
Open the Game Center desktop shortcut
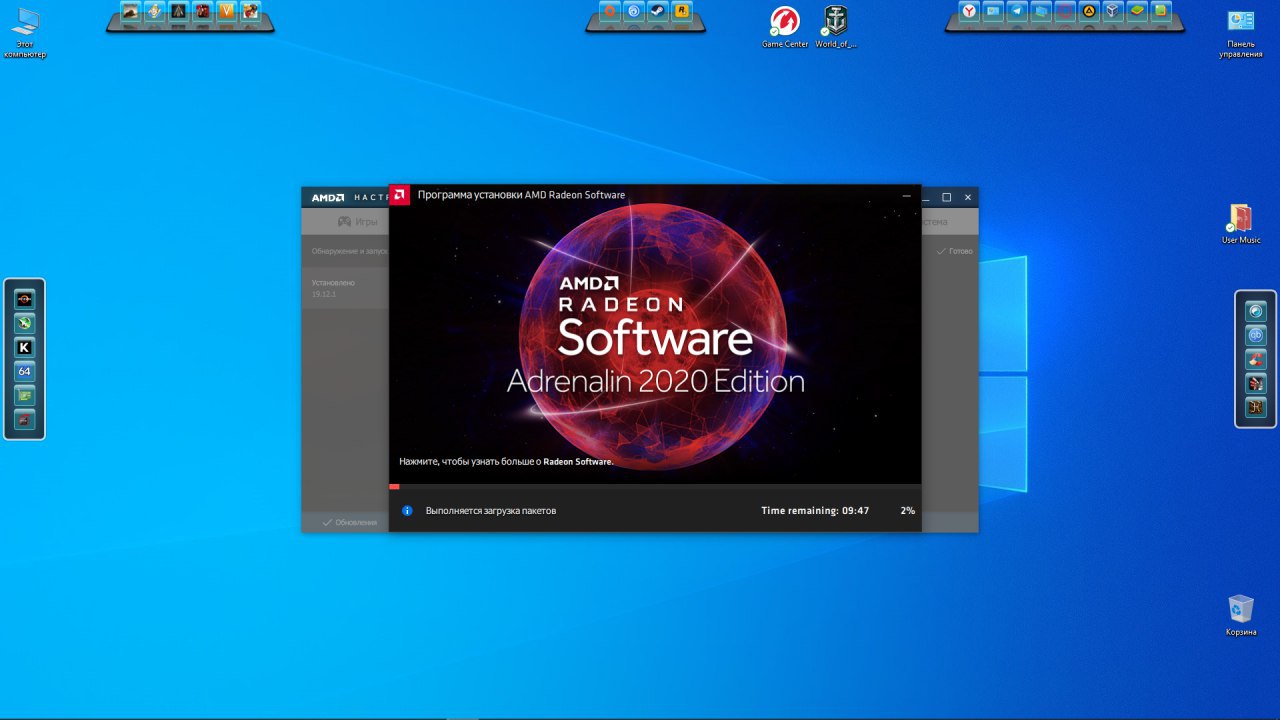tap(785, 28)
